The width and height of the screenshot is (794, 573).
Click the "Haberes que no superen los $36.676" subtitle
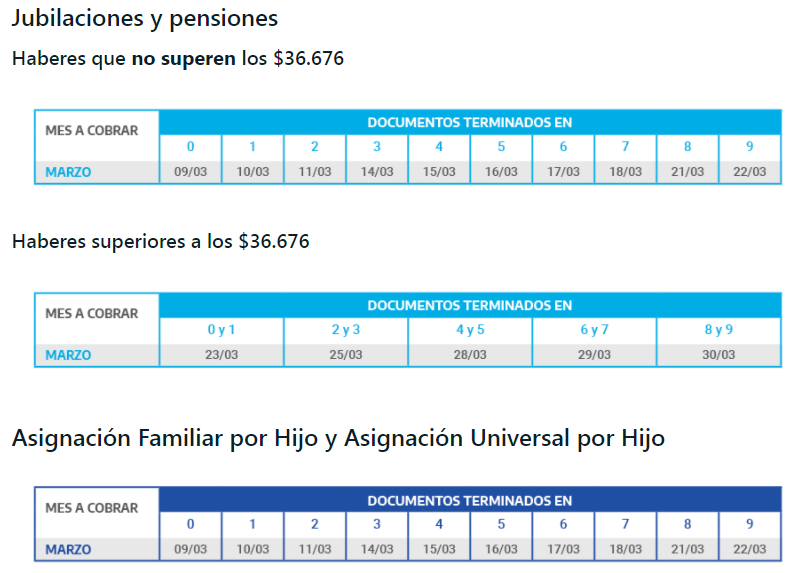177,58
